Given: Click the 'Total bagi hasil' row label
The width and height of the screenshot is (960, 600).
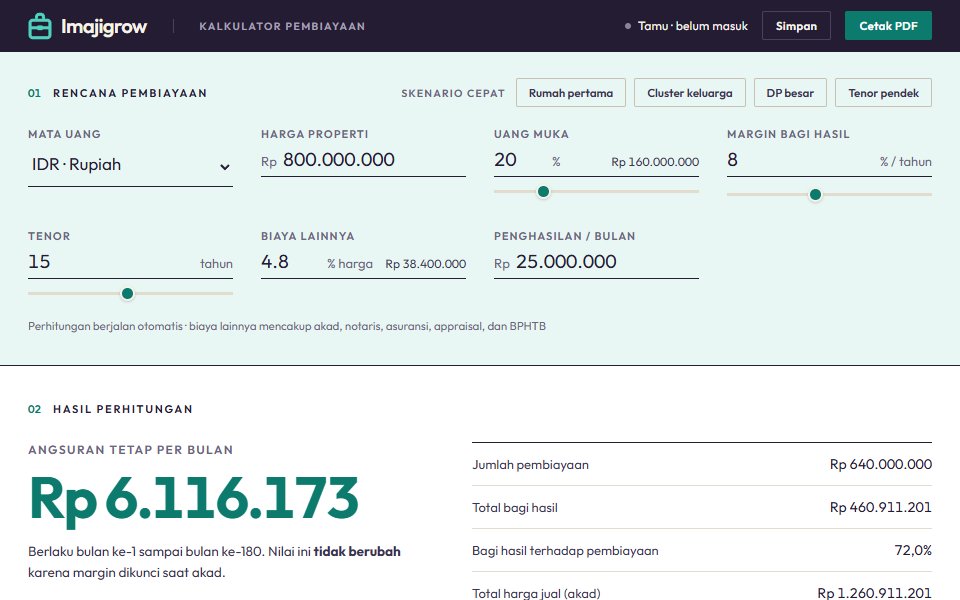Looking at the screenshot, I should coord(515,508).
